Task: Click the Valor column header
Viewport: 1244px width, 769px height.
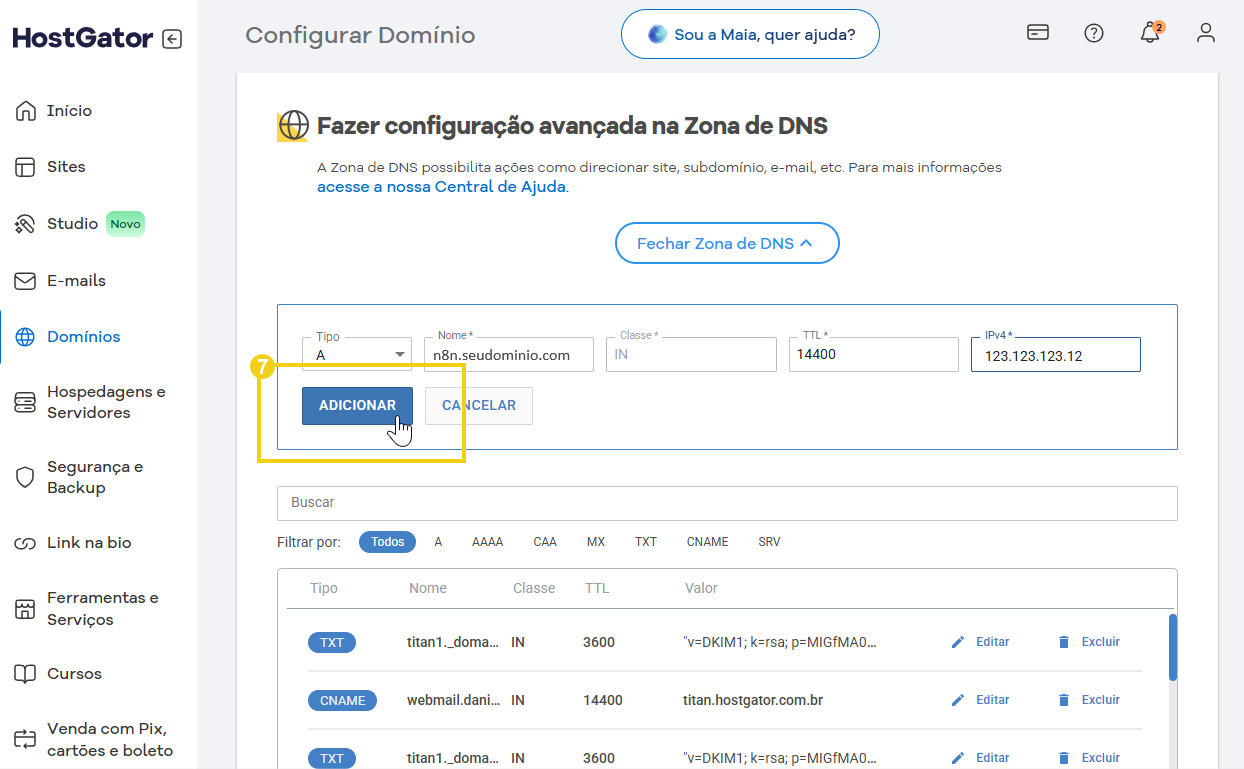Action: tap(701, 588)
